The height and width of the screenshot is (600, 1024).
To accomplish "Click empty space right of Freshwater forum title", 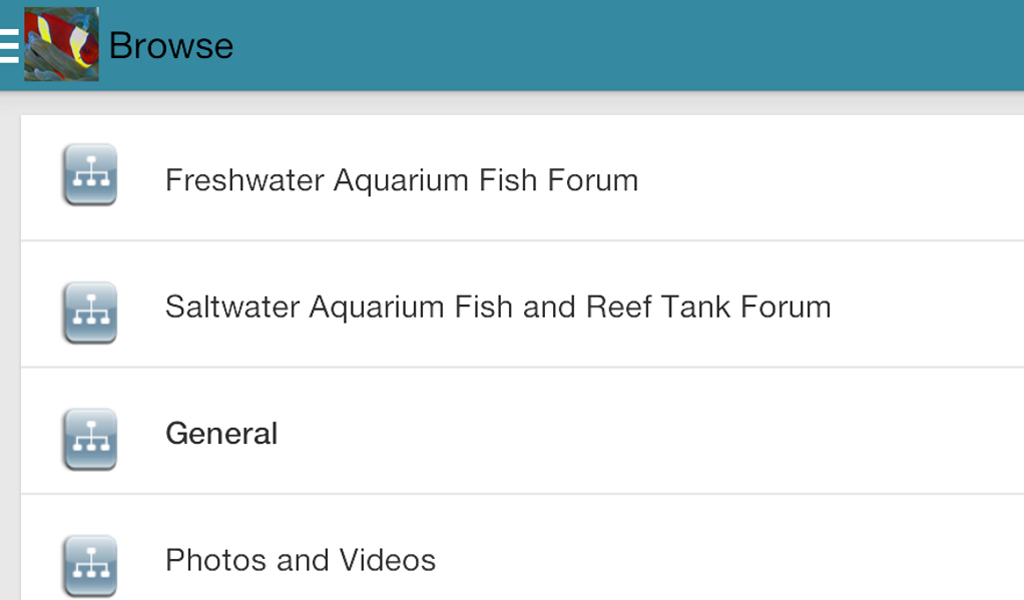I will click(x=830, y=180).
